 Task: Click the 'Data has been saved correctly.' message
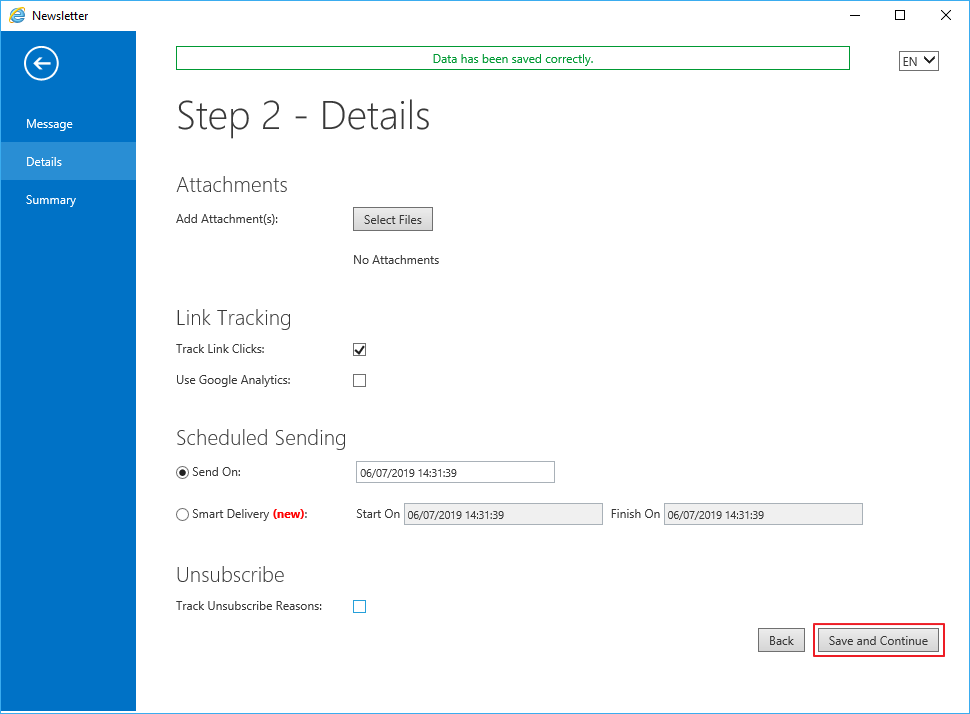pyautogui.click(x=513, y=59)
